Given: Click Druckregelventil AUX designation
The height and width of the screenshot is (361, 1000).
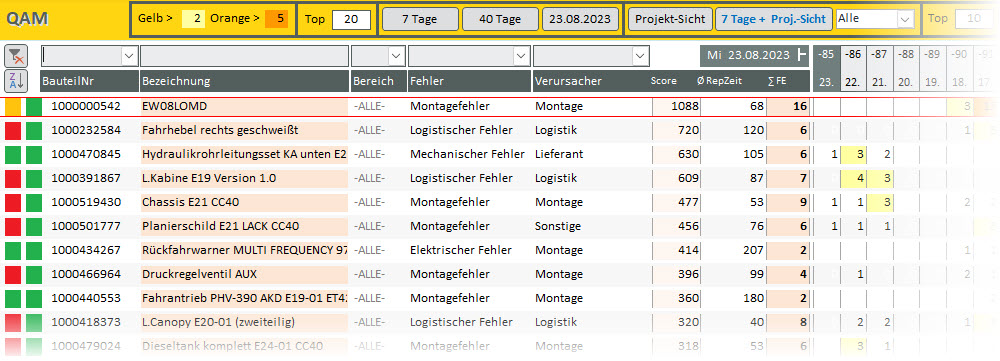Looking at the screenshot, I should [244, 274].
